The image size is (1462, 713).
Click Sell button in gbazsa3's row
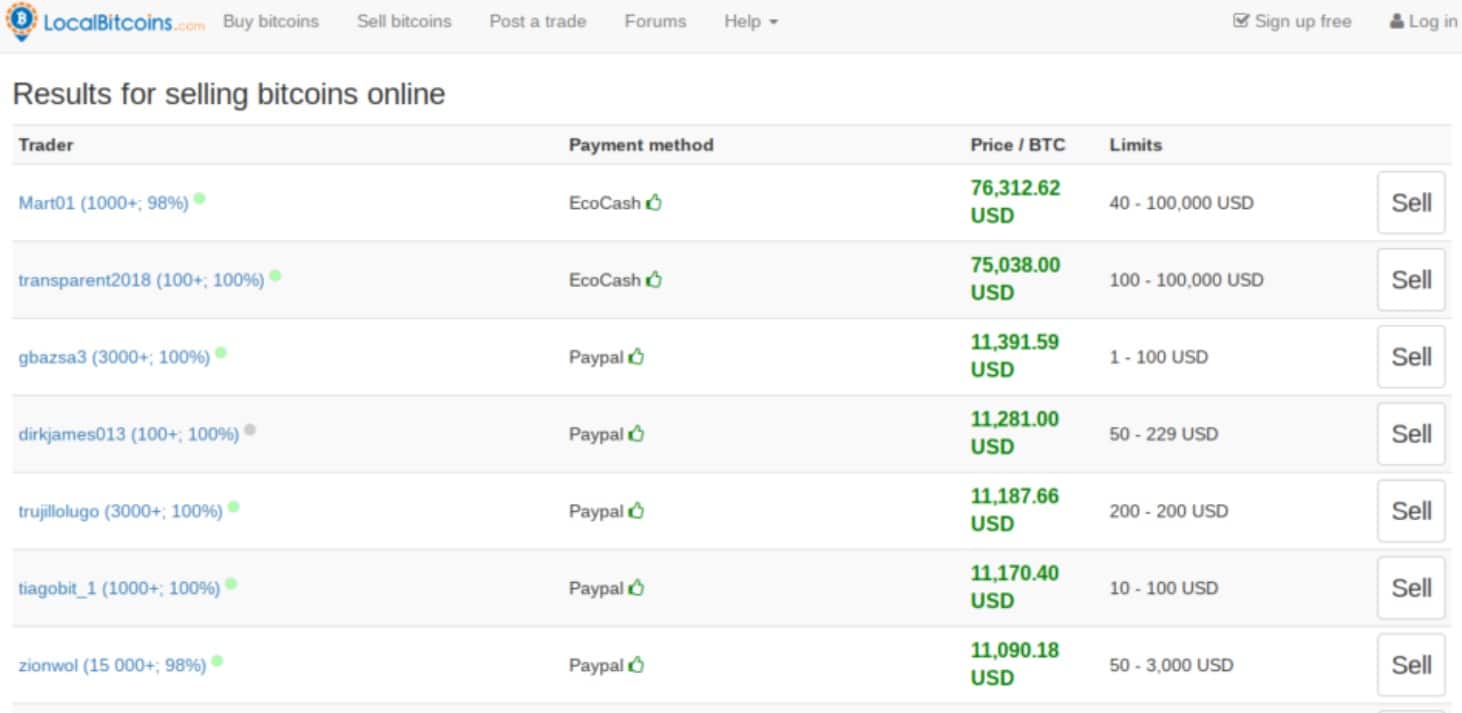(1411, 356)
